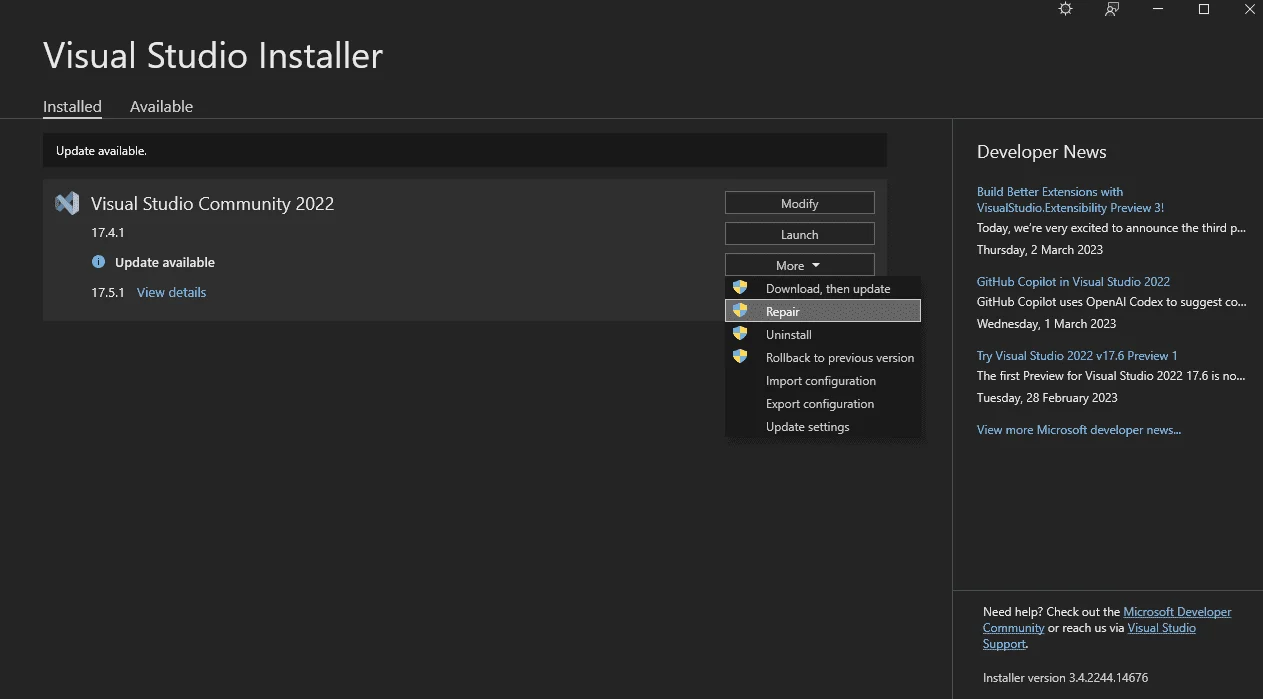The image size is (1263, 699).
Task: Open GitHub Copilot in Visual Studio 2022 article
Action: pos(1073,281)
